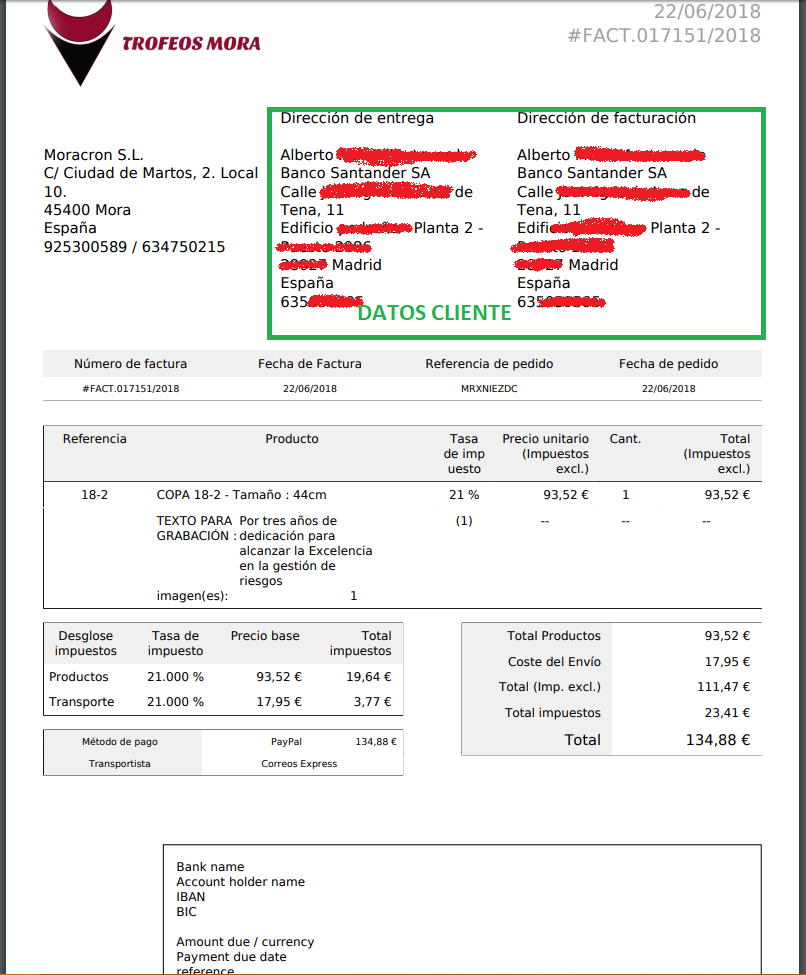Click the Payment due date line
The height and width of the screenshot is (975, 806).
pyautogui.click(x=231, y=957)
